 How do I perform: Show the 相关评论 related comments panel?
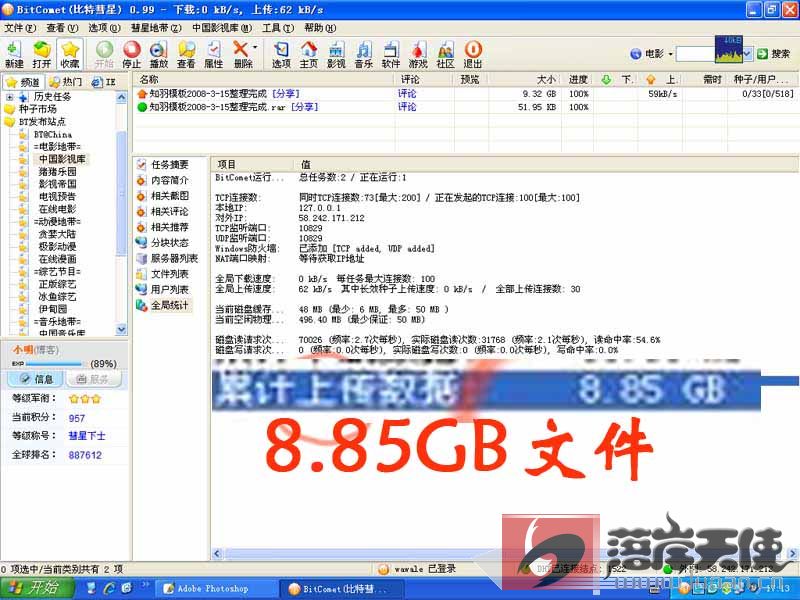click(x=163, y=211)
